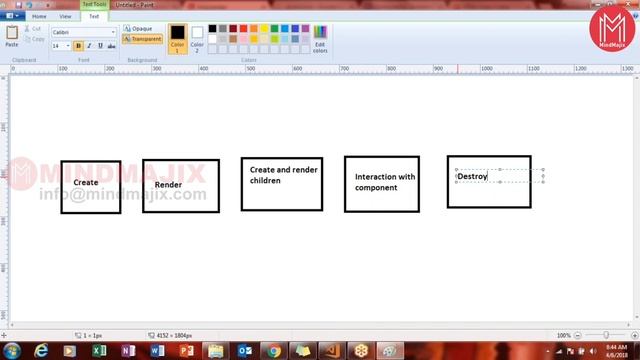This screenshot has width=640, height=360.
Task: Open Outlook from the taskbar
Action: (x=245, y=351)
